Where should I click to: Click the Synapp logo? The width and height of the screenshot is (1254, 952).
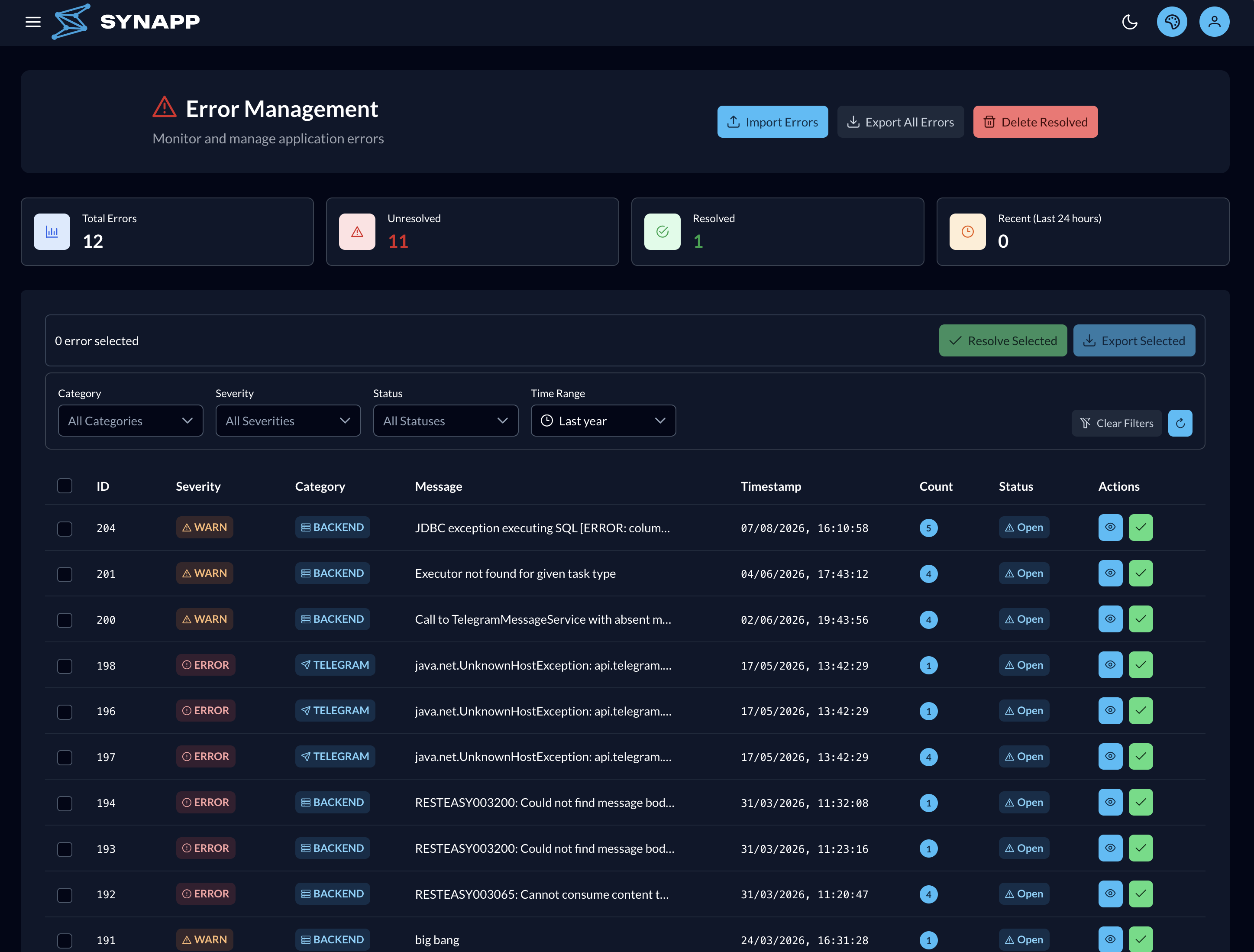pyautogui.click(x=126, y=22)
